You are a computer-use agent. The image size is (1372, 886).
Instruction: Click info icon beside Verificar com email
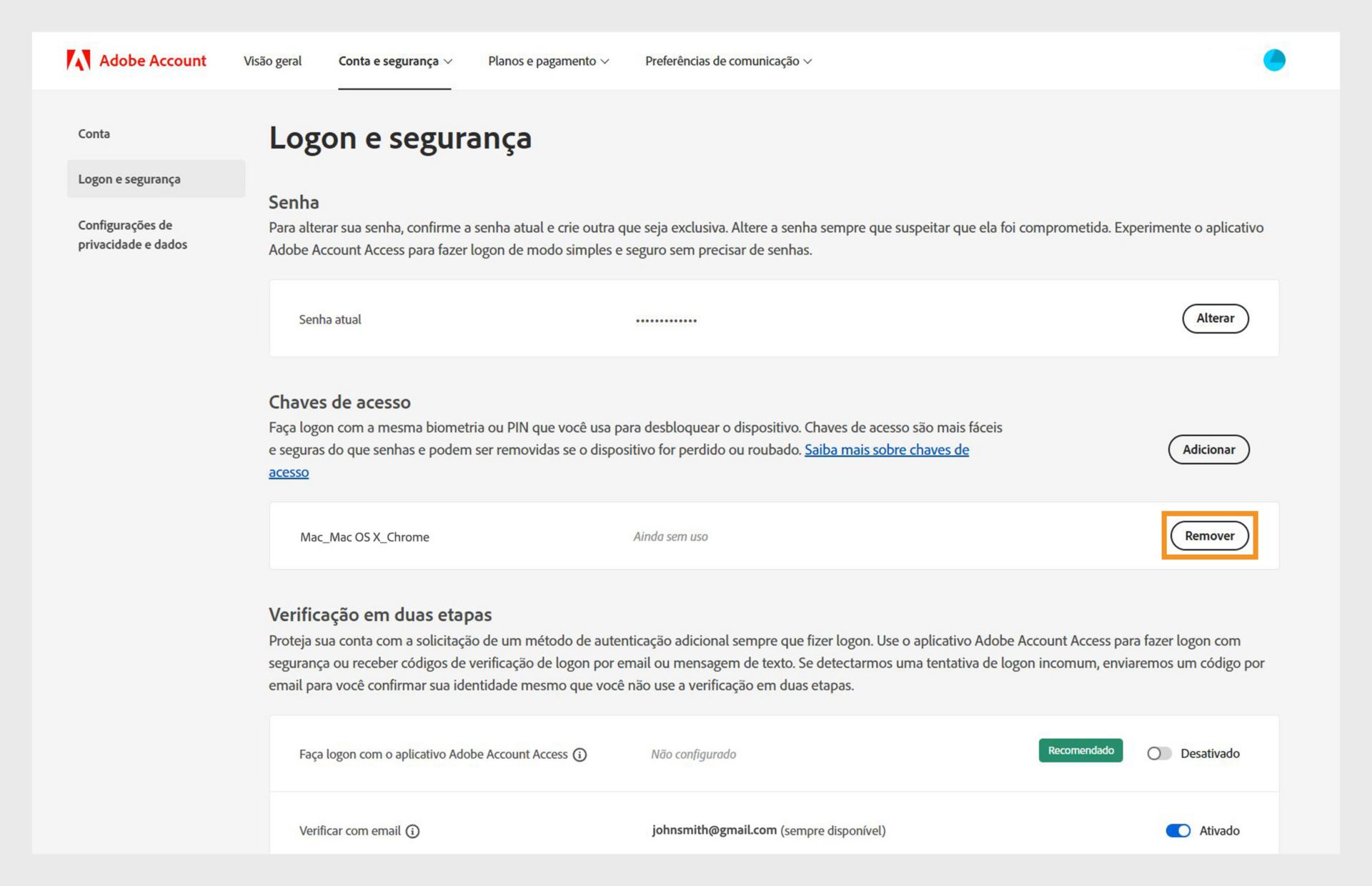click(412, 831)
